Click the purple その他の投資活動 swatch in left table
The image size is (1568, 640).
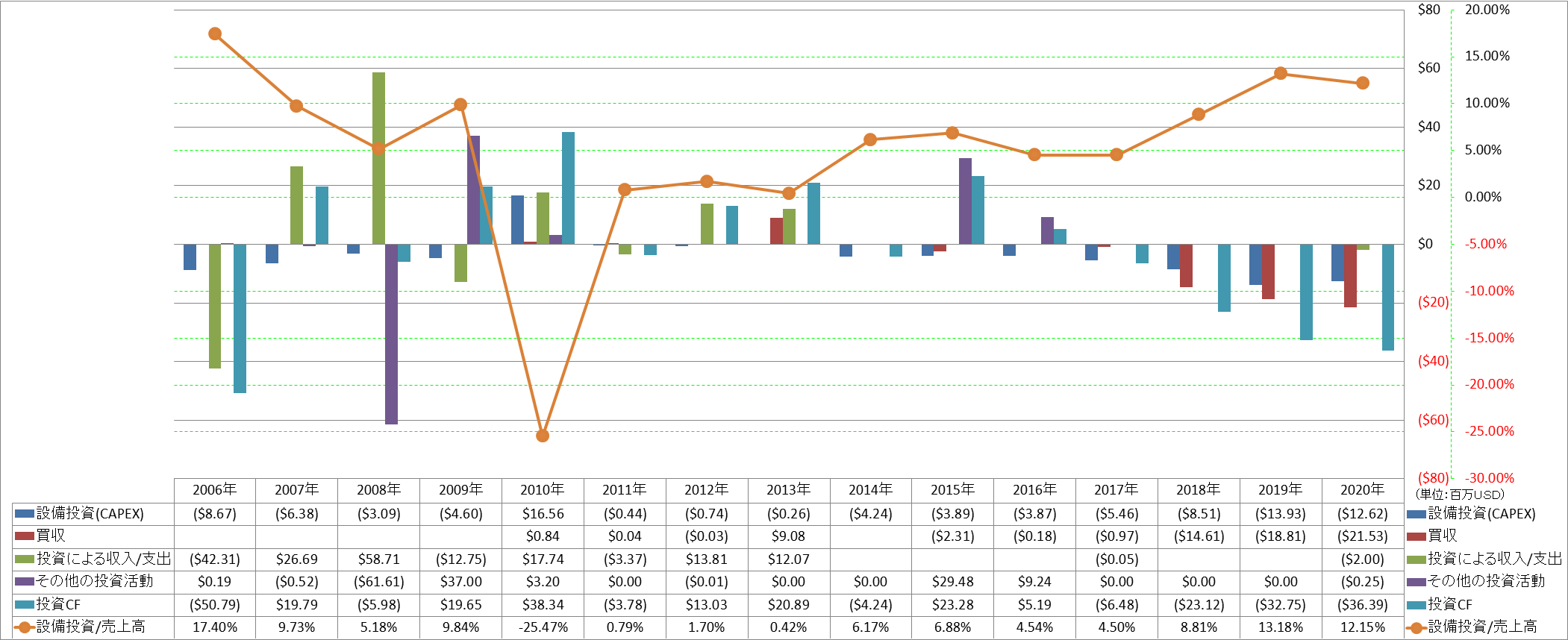tap(25, 582)
